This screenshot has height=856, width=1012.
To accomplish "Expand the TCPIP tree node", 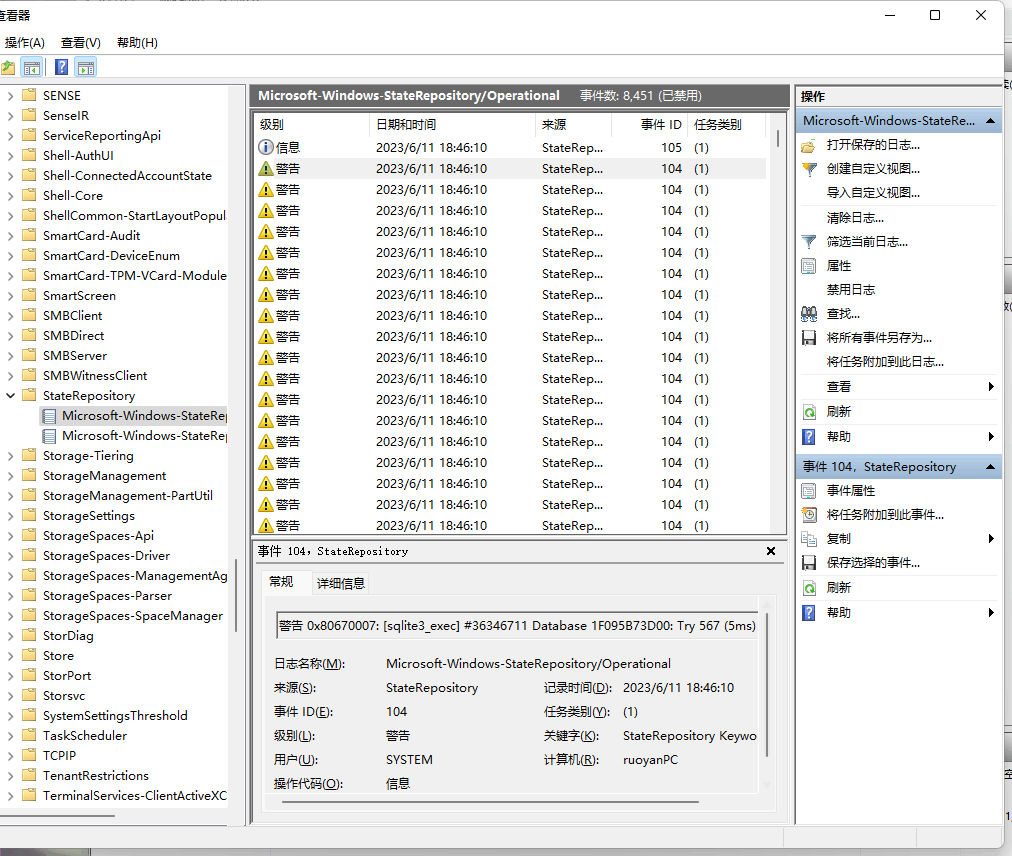I will coord(10,756).
